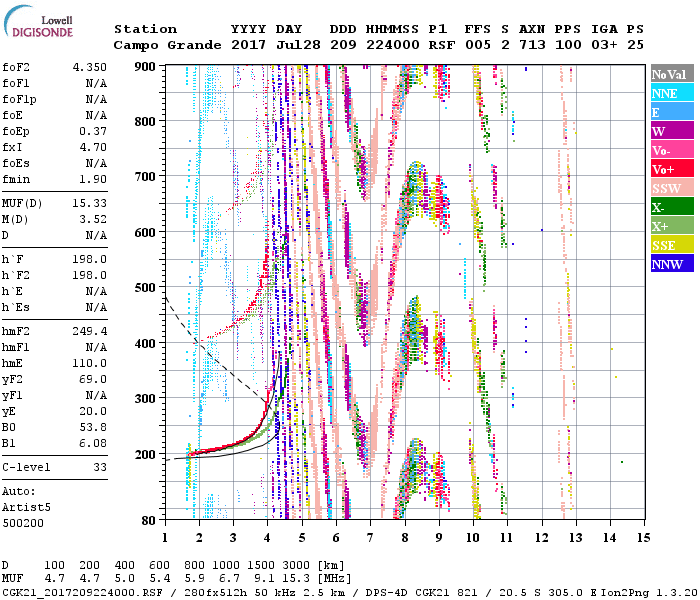
Task: Select the NoVal legend swatch
Action: coord(670,74)
